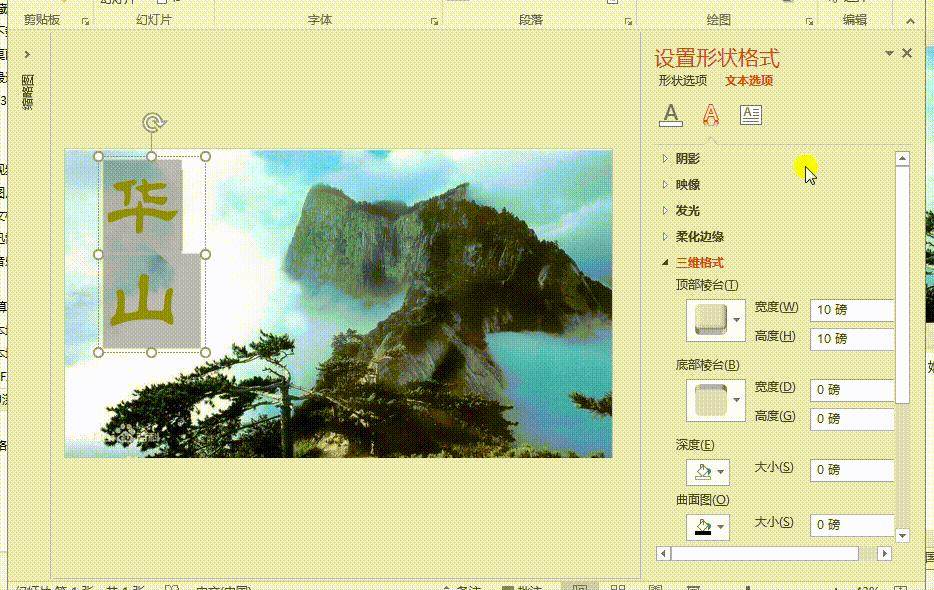Close the 设置形状格式 pane
The image size is (934, 590).
tap(907, 53)
